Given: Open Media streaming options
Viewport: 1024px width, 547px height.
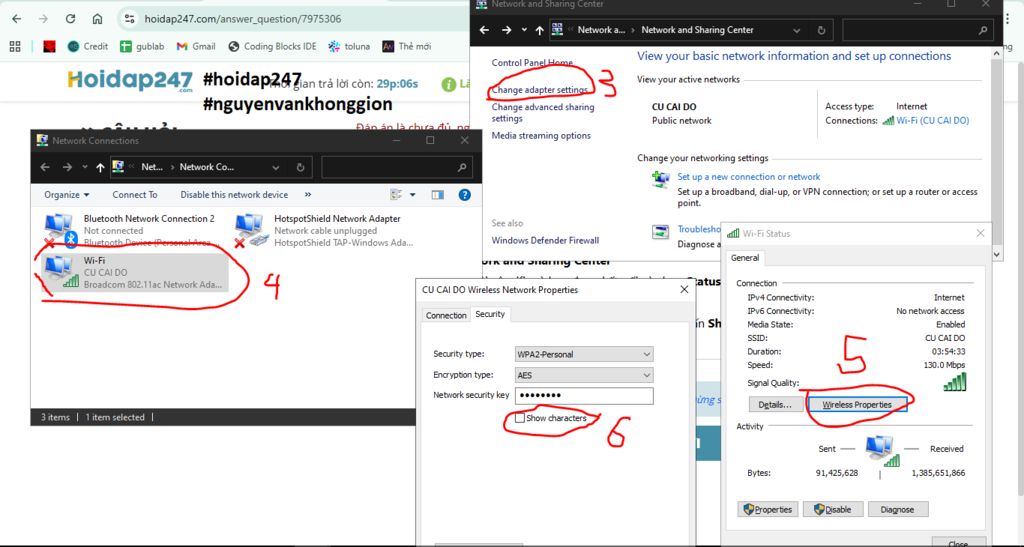Looking at the screenshot, I should [x=541, y=136].
